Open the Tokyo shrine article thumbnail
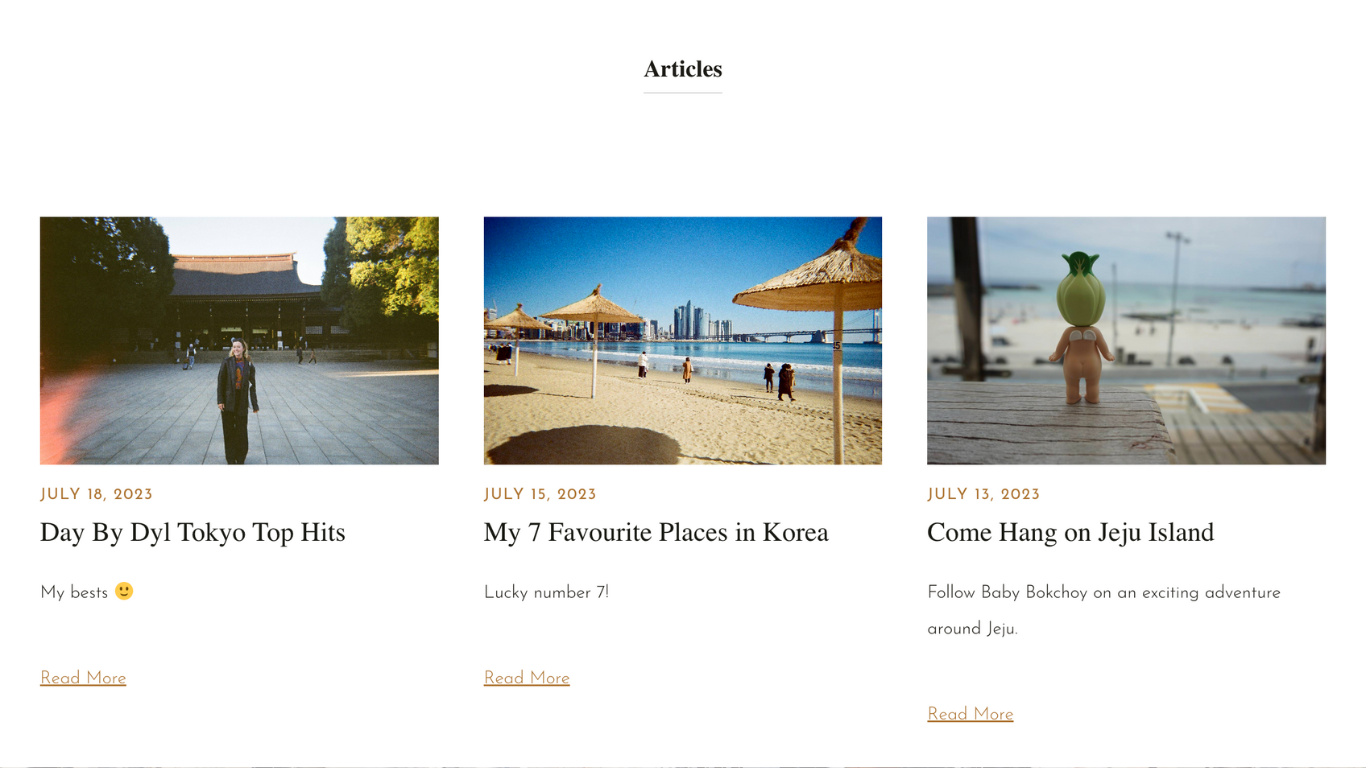 239,340
